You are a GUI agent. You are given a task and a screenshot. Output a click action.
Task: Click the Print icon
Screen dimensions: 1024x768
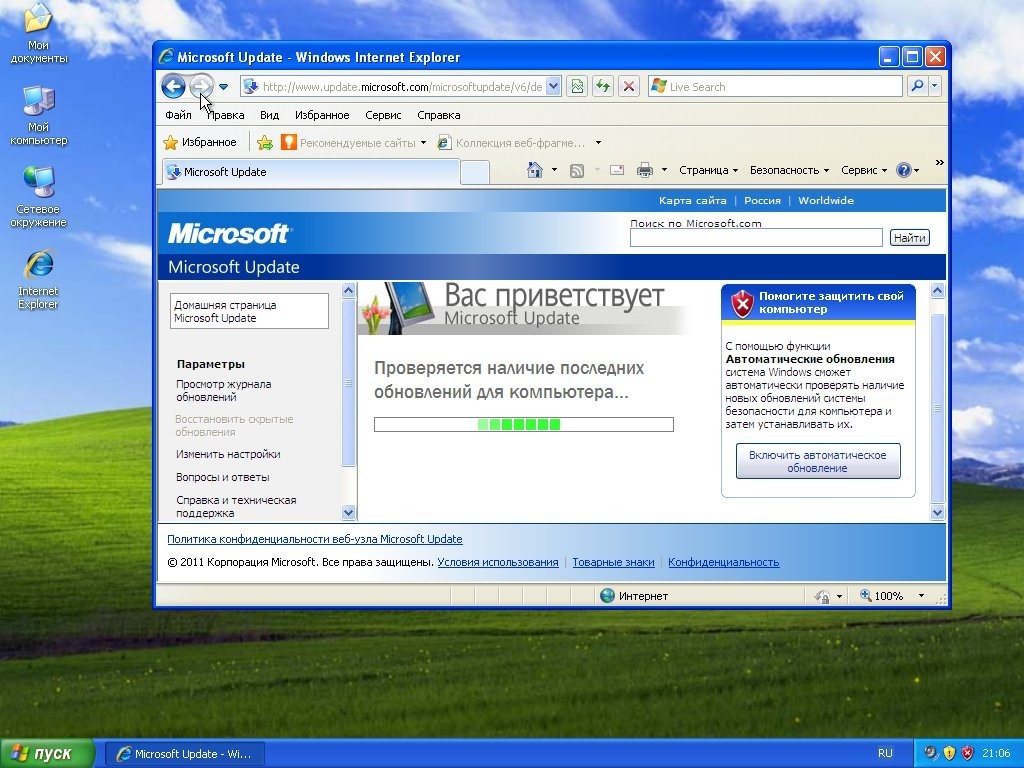click(645, 170)
